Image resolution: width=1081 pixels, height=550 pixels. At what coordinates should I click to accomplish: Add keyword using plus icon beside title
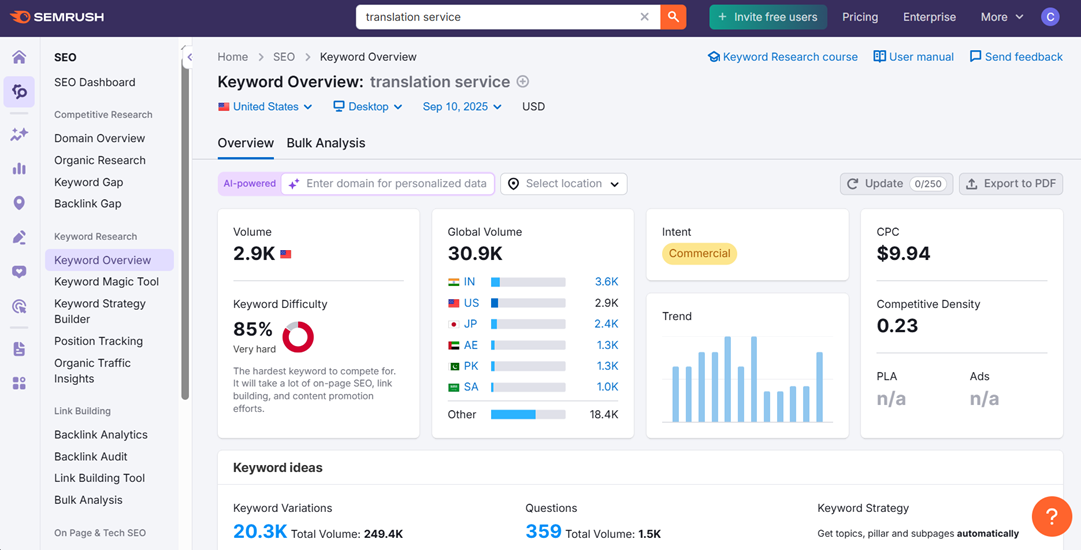pyautogui.click(x=523, y=82)
